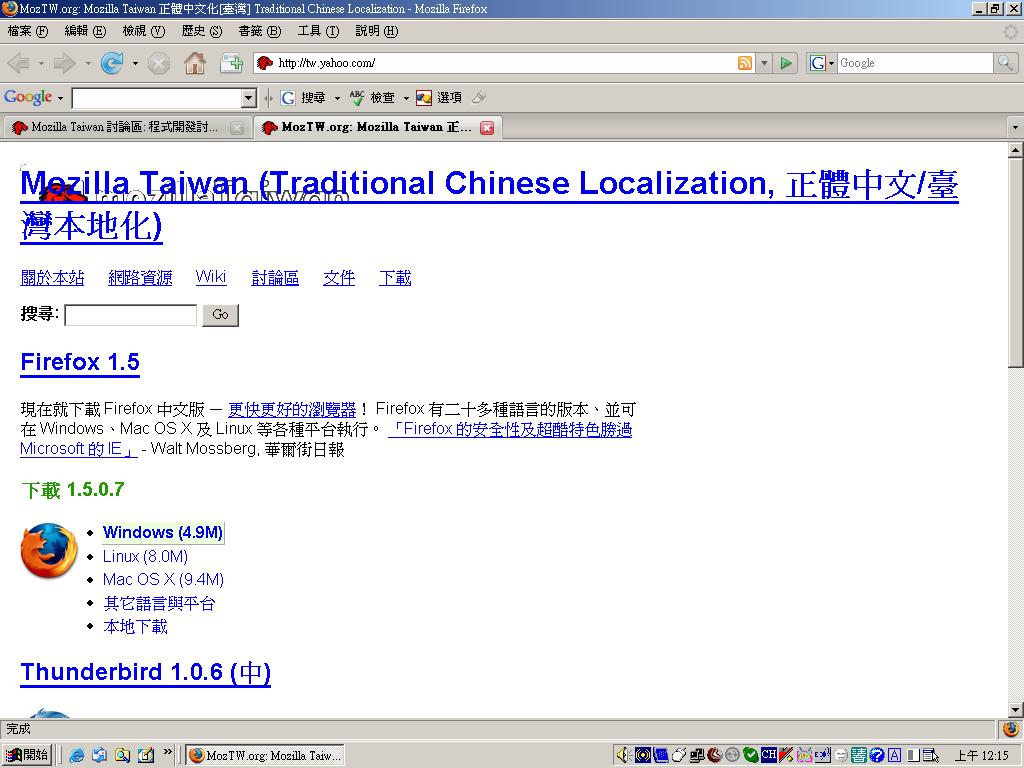The width and height of the screenshot is (1024, 768).
Task: Switch to Mozilla Taiwan 討論區 tab
Action: 126,127
